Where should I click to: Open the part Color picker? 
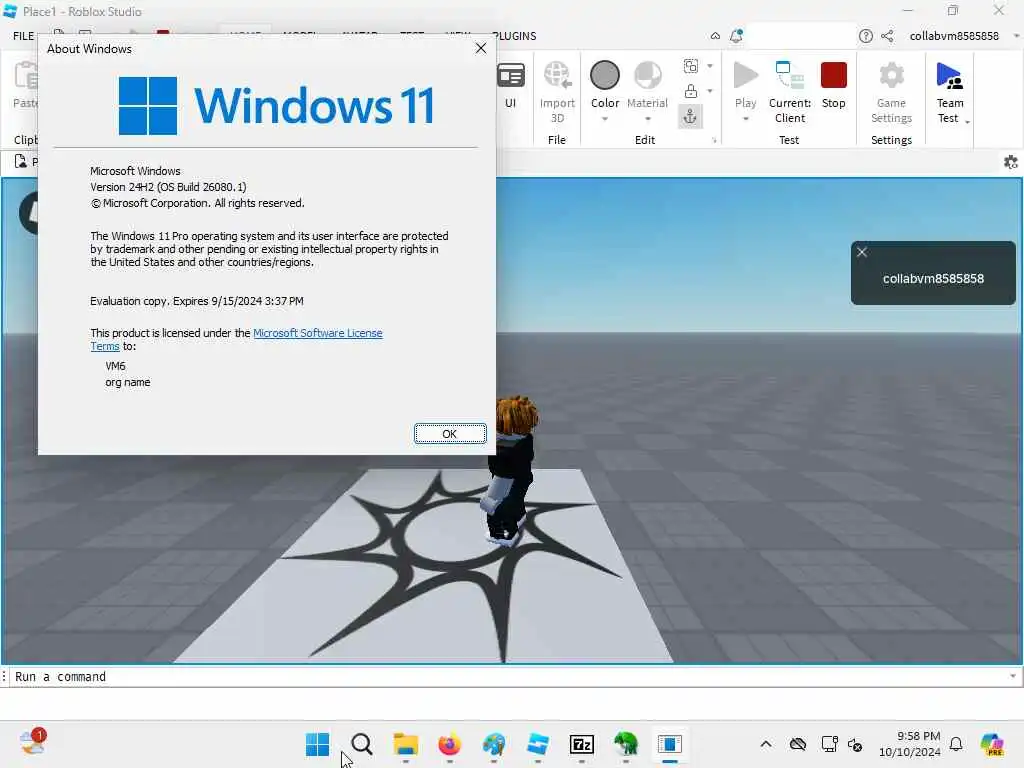pos(605,75)
